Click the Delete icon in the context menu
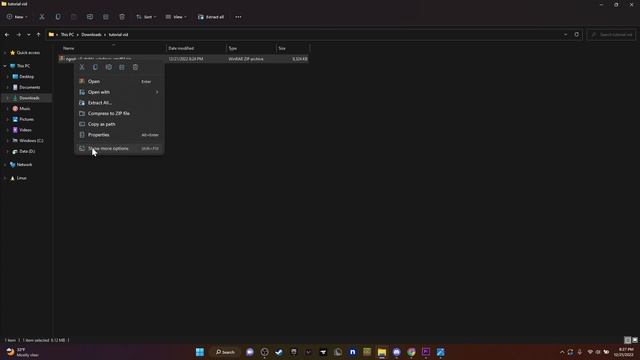 tap(135, 67)
